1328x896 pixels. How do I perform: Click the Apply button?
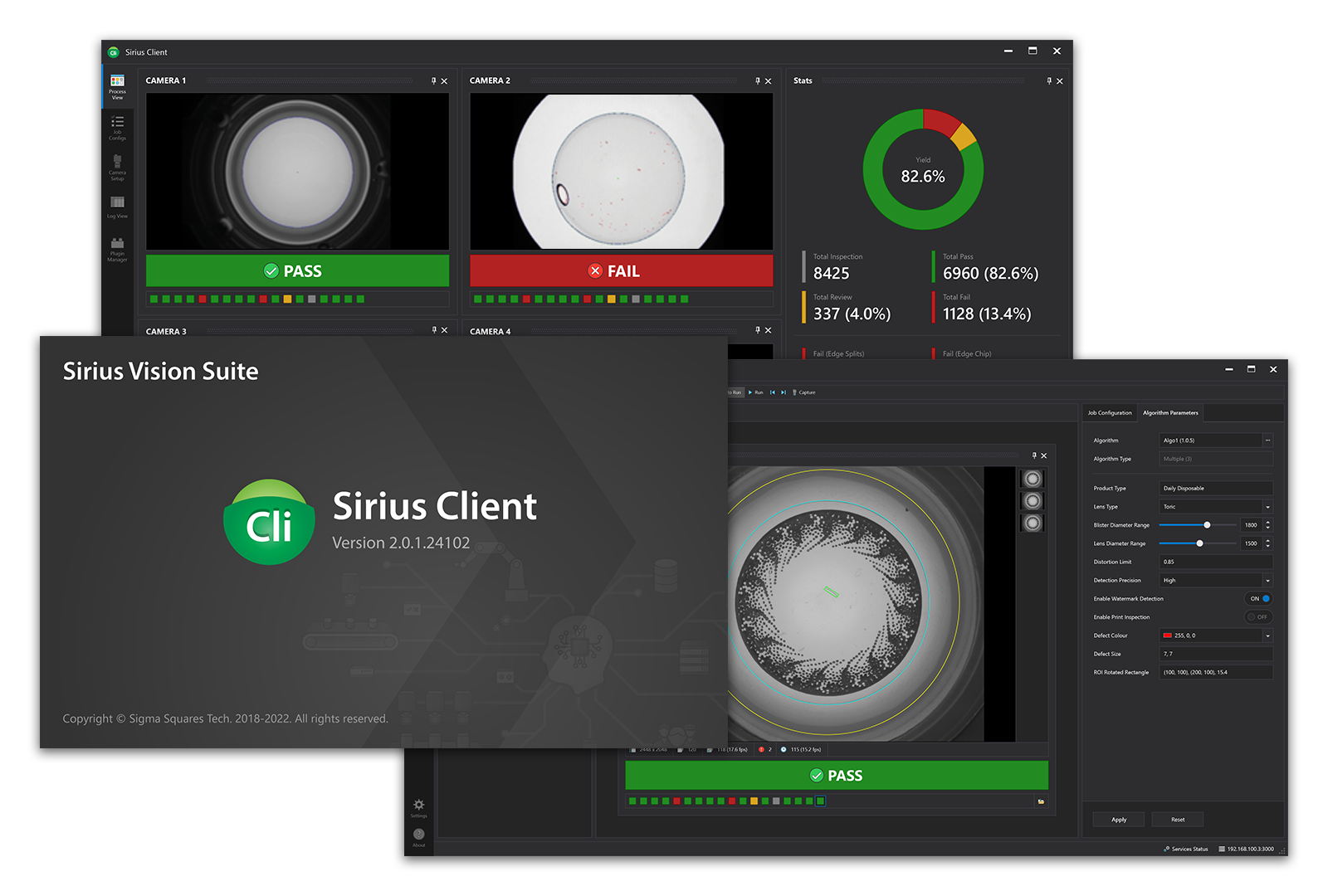1118,819
